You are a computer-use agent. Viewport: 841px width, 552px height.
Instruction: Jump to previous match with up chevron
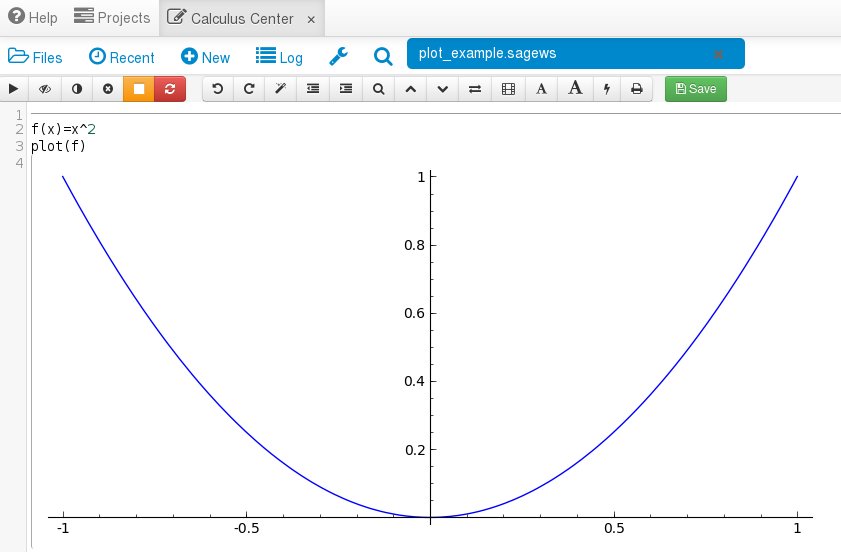[x=410, y=89]
